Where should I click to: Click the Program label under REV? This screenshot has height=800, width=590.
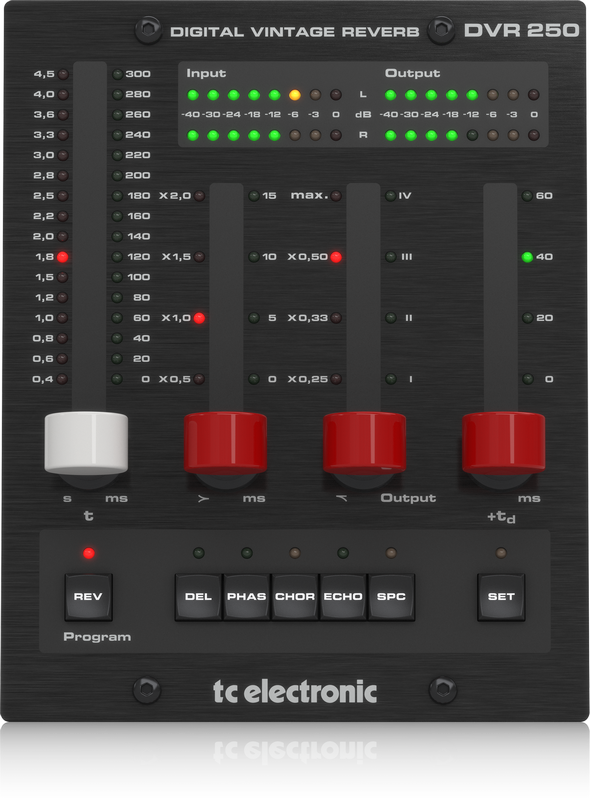click(x=97, y=637)
